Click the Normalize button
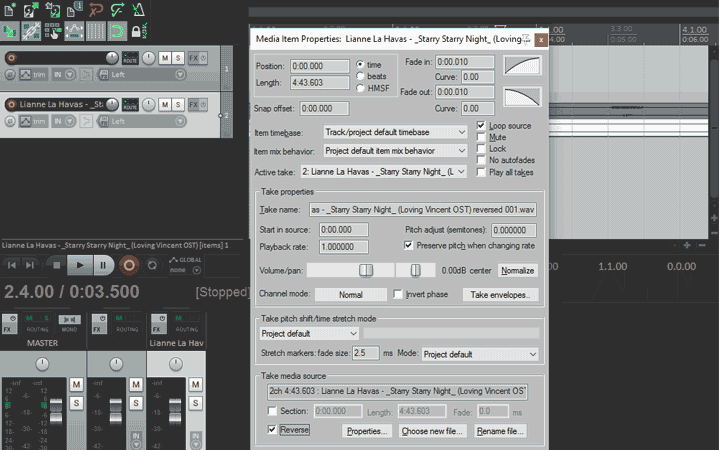This screenshot has width=720, height=450. (x=518, y=270)
